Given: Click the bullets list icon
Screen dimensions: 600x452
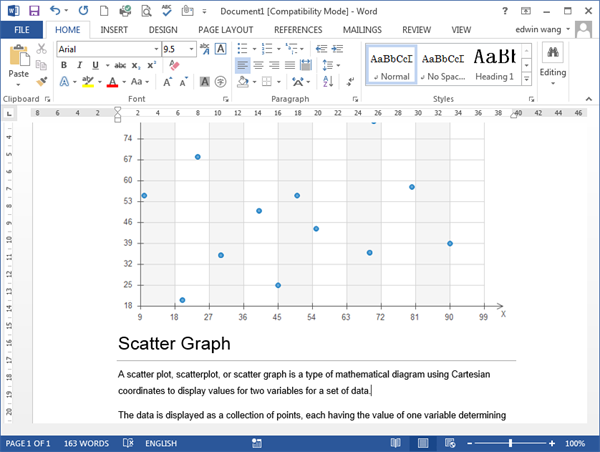Looking at the screenshot, I should pos(244,48).
